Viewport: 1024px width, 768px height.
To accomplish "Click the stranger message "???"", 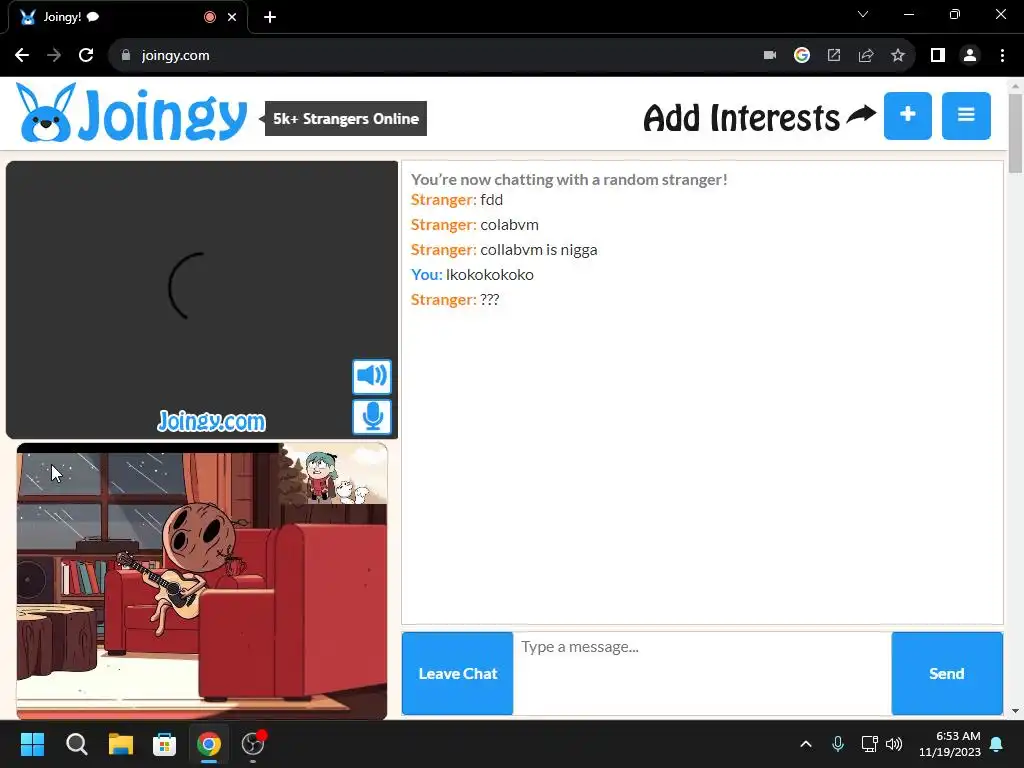I will tap(490, 300).
